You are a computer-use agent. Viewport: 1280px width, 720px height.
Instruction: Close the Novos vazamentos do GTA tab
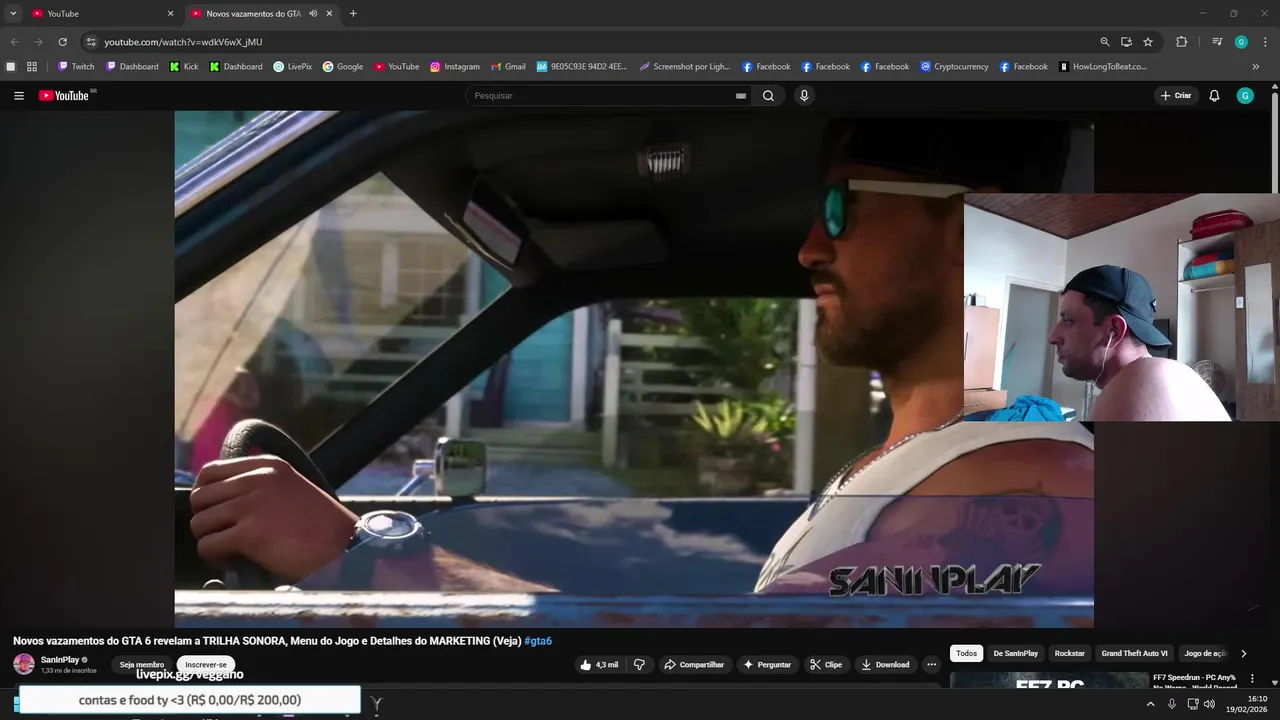coord(329,14)
